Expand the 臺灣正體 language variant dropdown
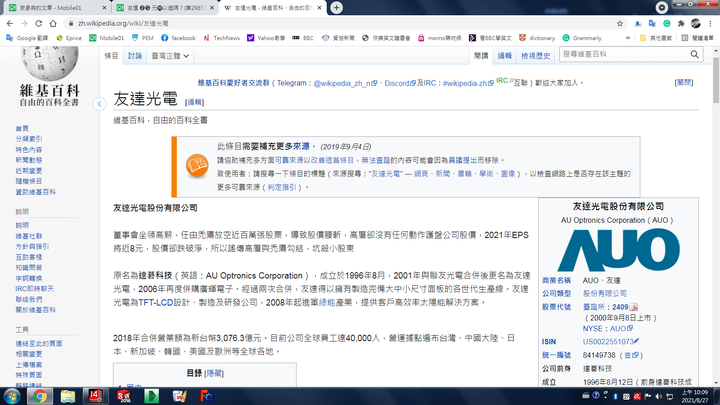The image size is (720, 405). pyautogui.click(x=170, y=56)
